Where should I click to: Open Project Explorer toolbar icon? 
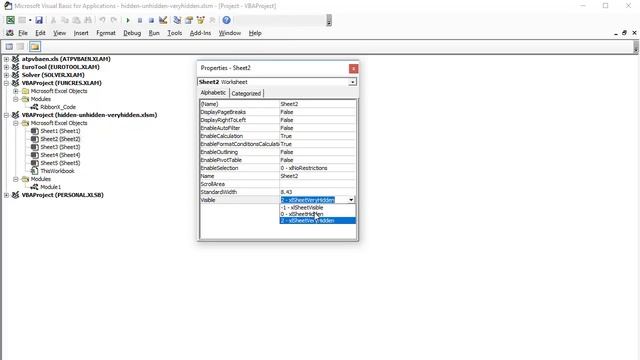pyautogui.click(x=177, y=20)
